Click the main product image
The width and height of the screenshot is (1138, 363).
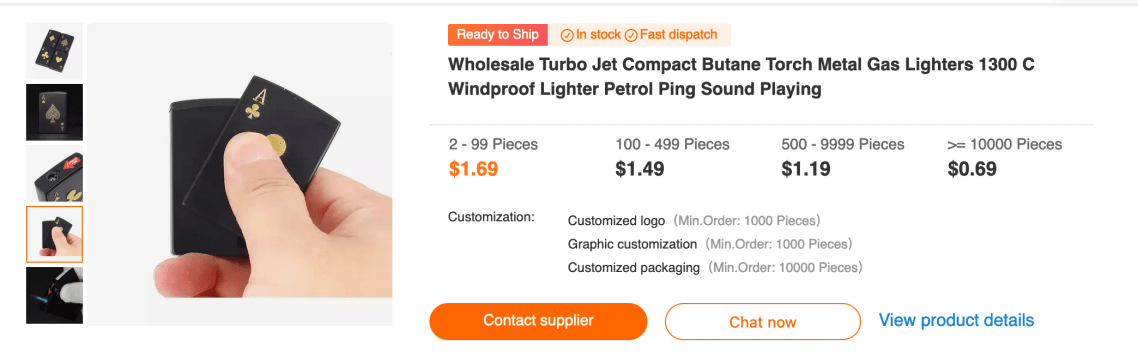pyautogui.click(x=240, y=174)
